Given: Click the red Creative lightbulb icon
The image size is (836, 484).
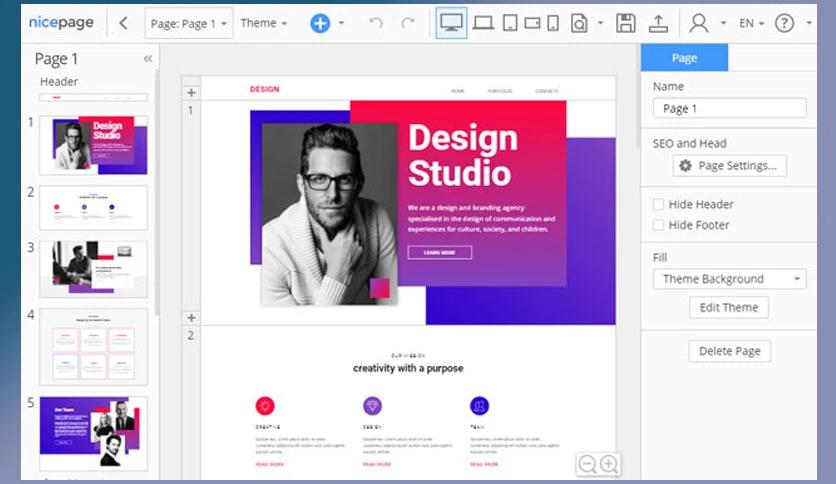Looking at the screenshot, I should (265, 406).
